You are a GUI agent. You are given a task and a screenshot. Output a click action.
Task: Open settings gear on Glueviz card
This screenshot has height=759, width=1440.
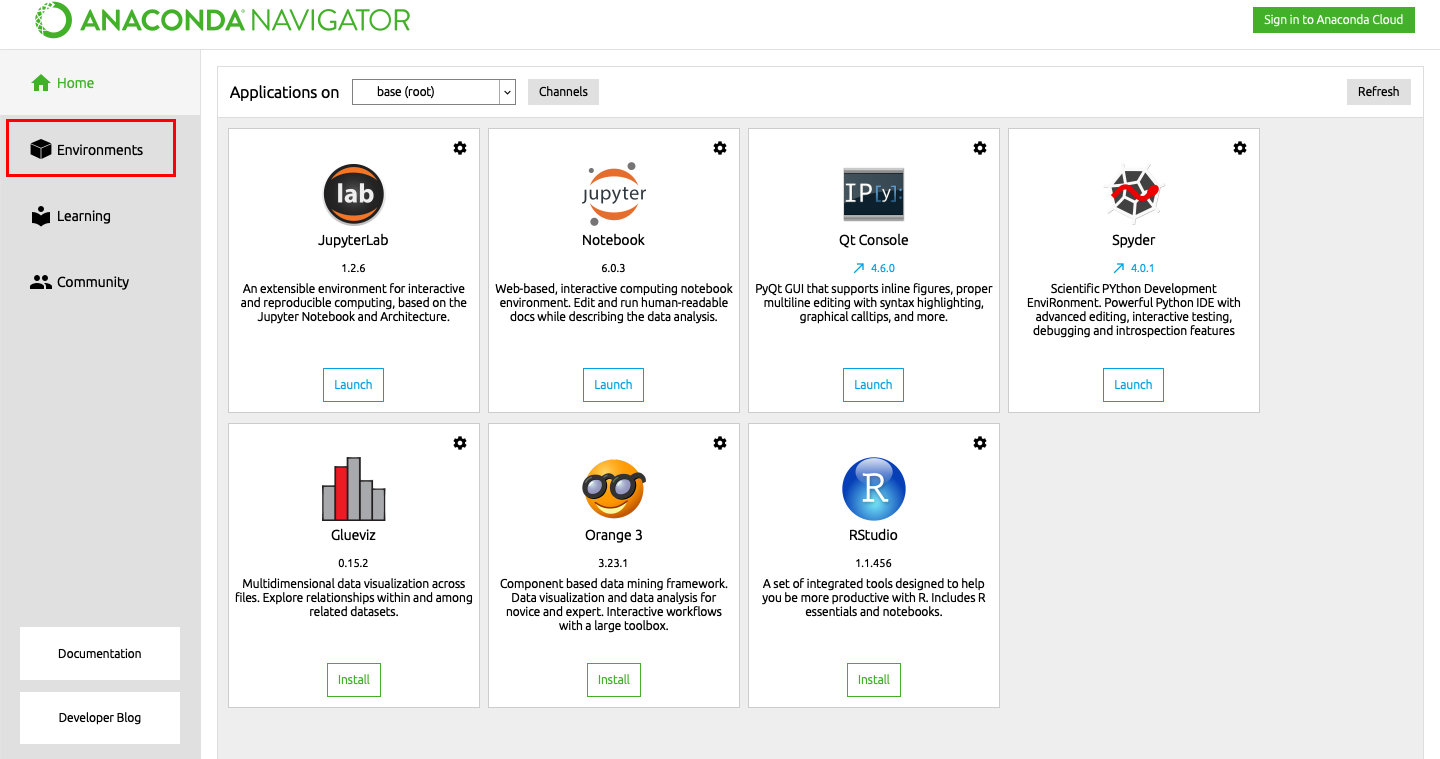point(460,443)
